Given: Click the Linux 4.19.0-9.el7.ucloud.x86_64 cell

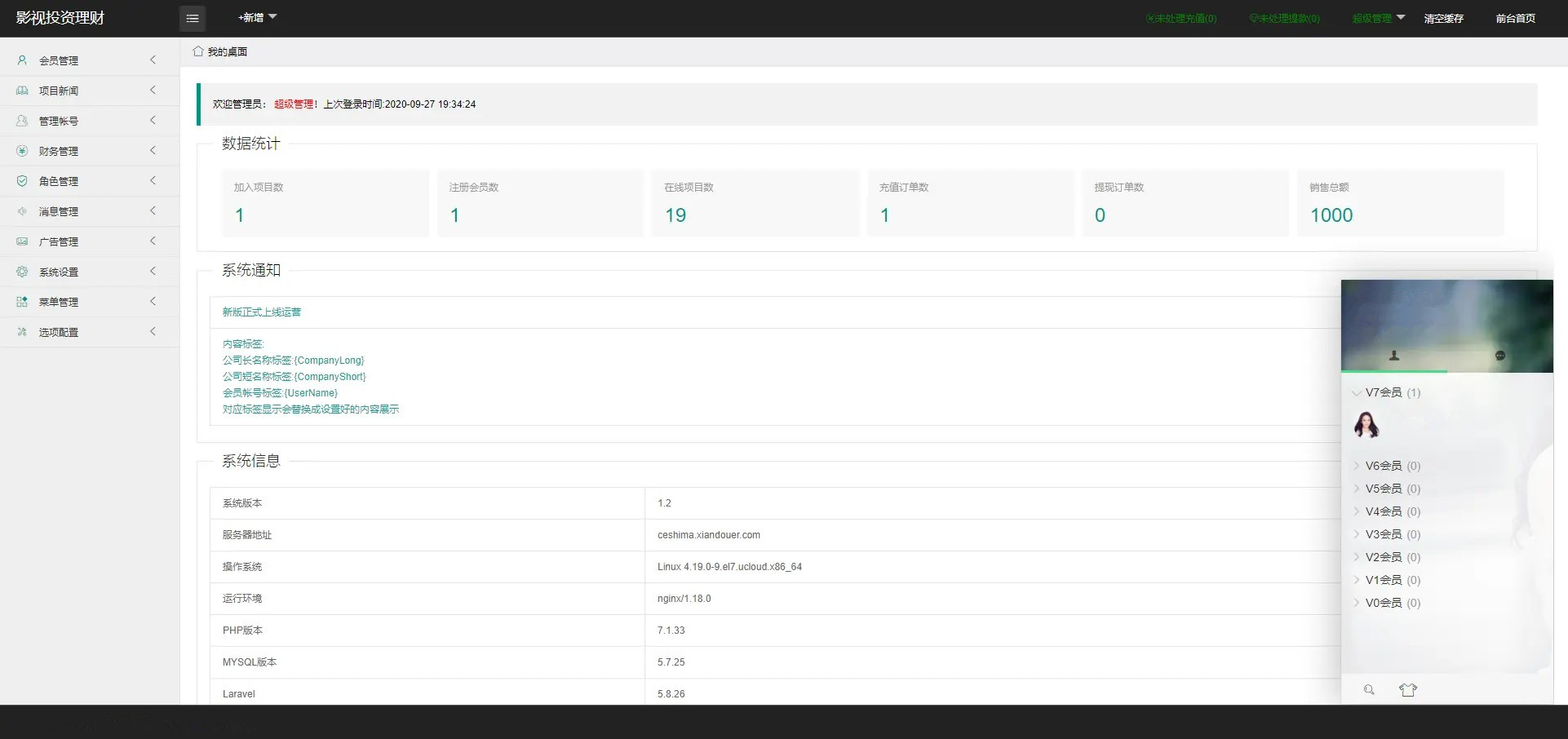Looking at the screenshot, I should click(729, 567).
